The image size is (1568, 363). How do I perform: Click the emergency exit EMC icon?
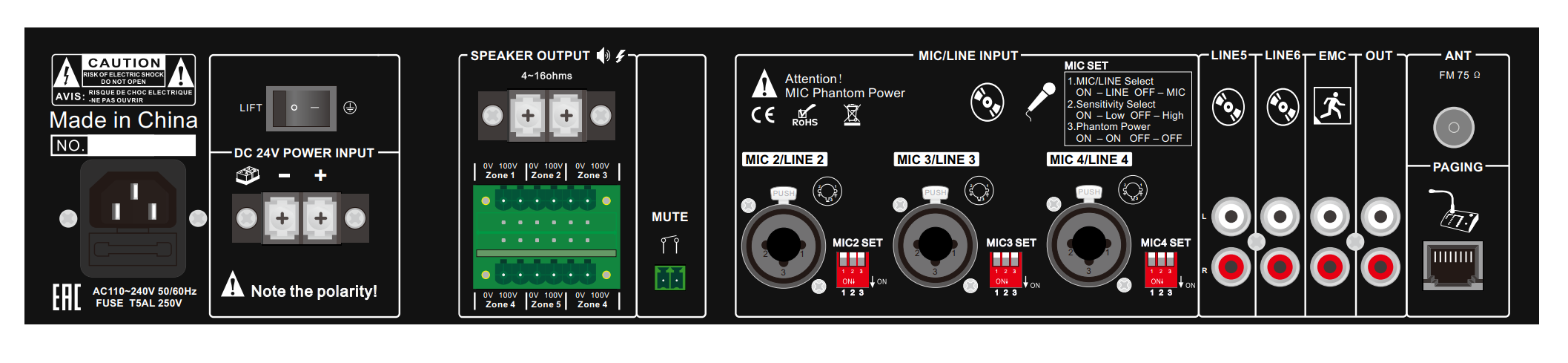pyautogui.click(x=1332, y=106)
